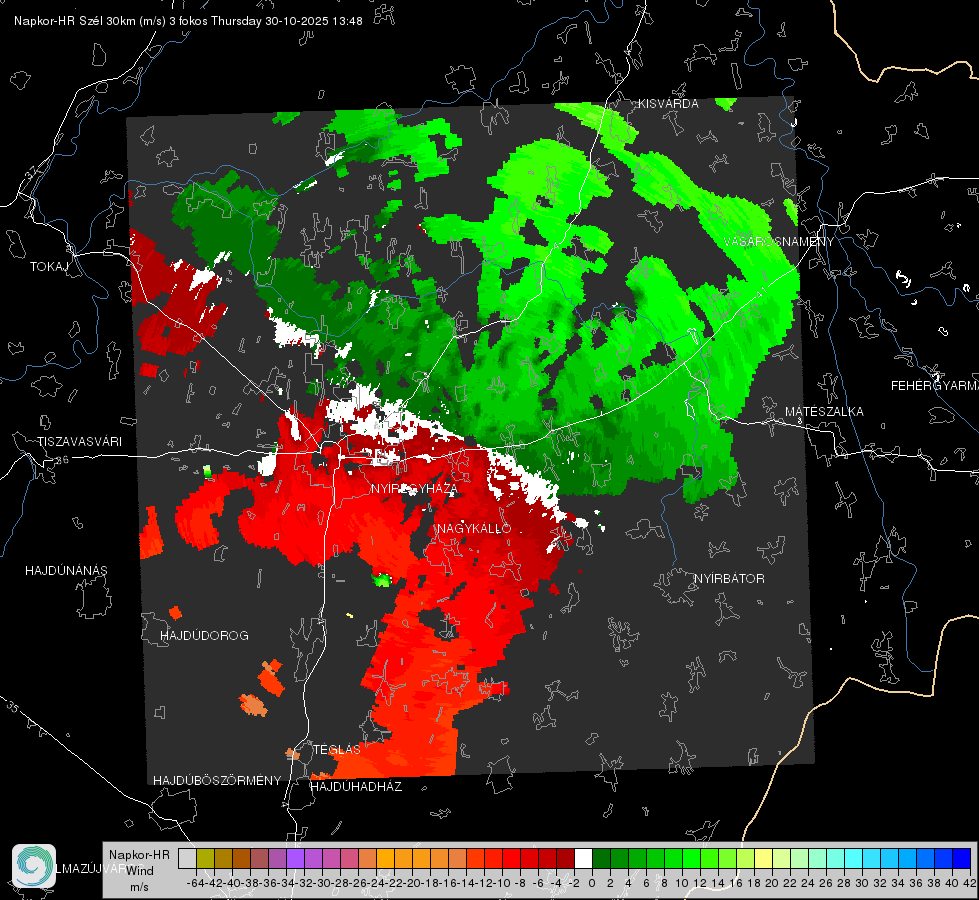This screenshot has height=900, width=979.
Task: Click the road number 35 marker
Action: coord(14,707)
